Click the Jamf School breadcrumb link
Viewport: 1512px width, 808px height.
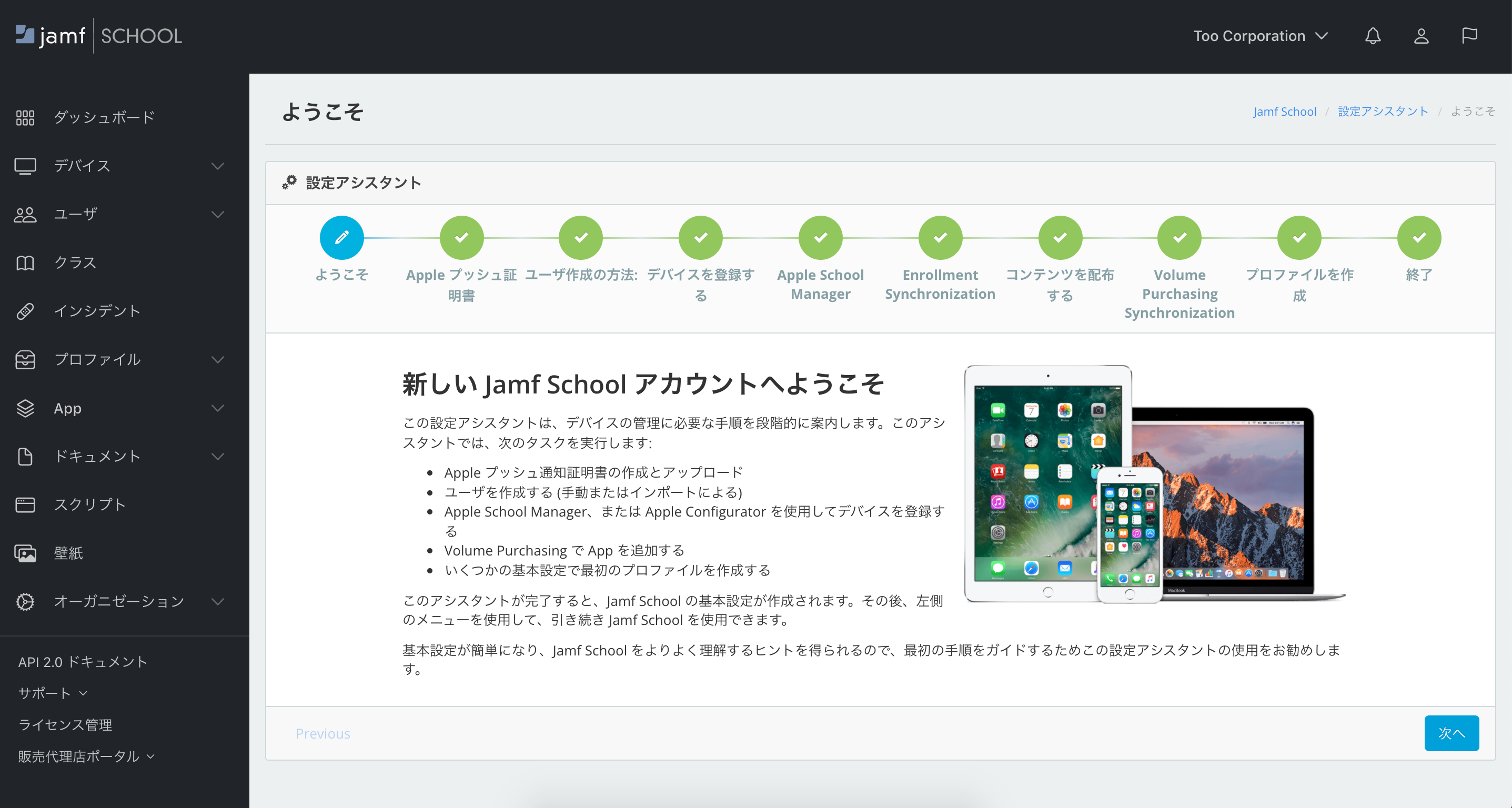tap(1284, 112)
